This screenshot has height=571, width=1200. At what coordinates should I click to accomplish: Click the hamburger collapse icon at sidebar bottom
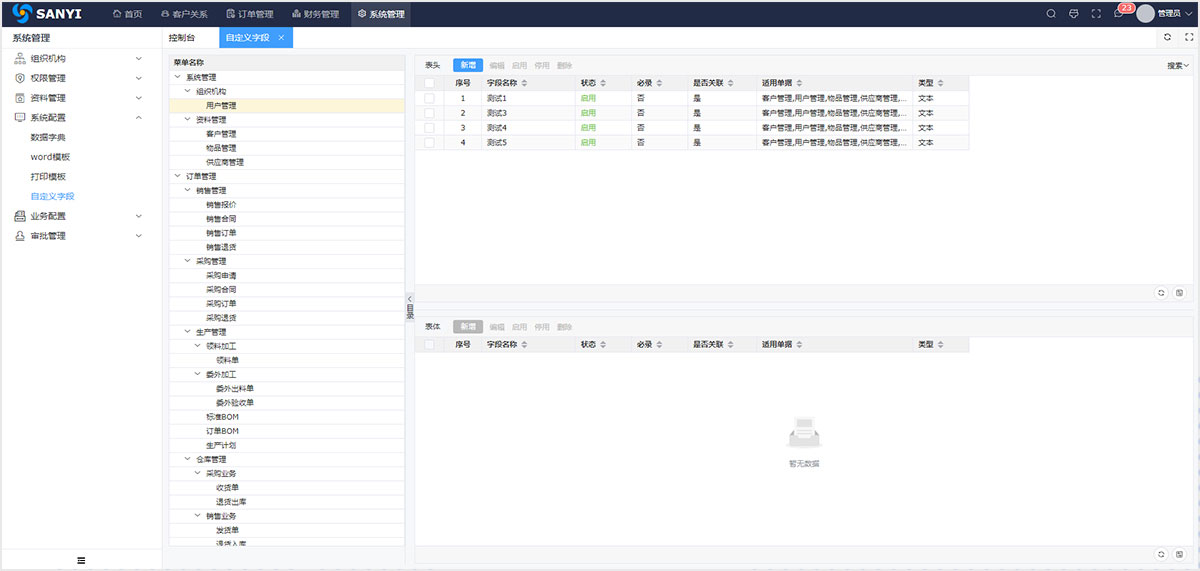coord(81,560)
